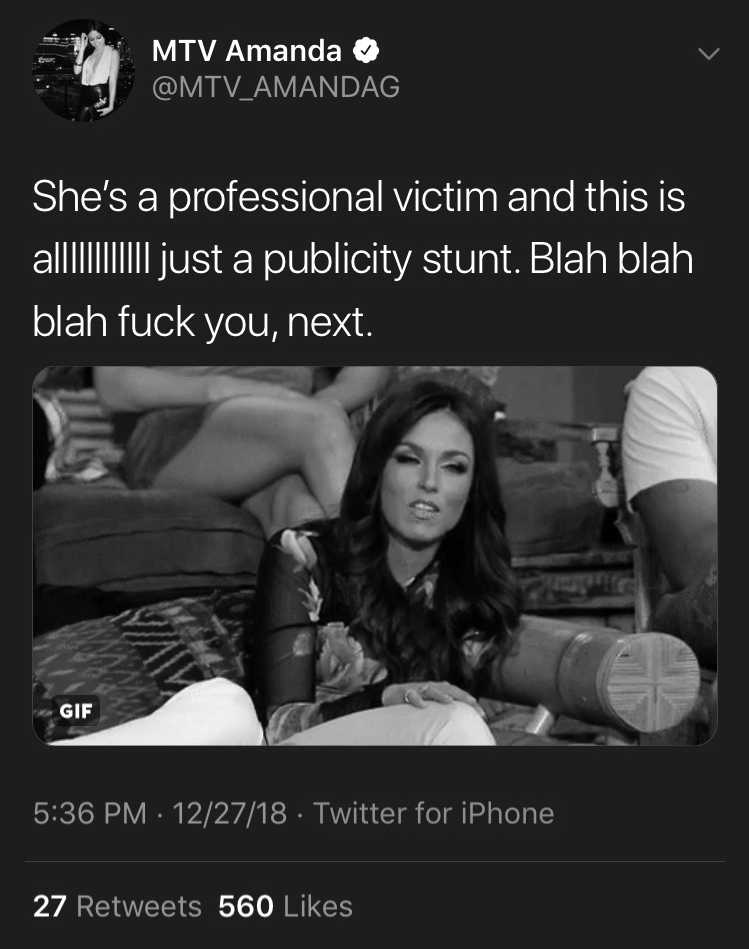Click the number 560 like count
This screenshot has width=749, height=949.
click(x=246, y=906)
